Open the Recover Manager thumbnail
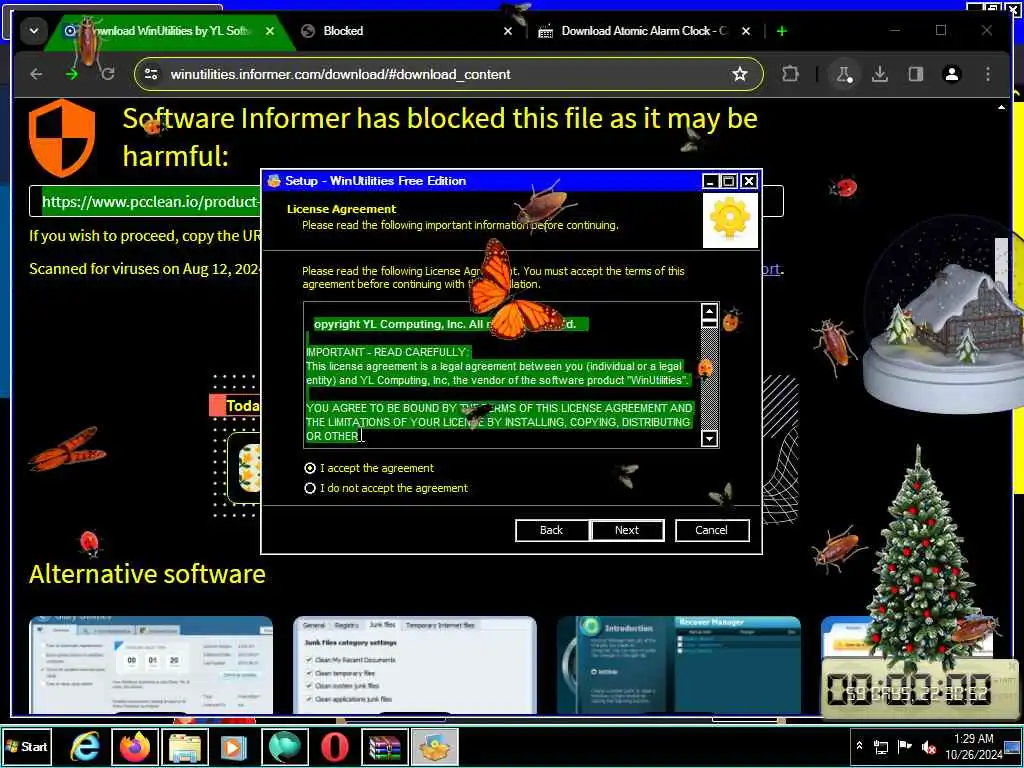 point(679,665)
